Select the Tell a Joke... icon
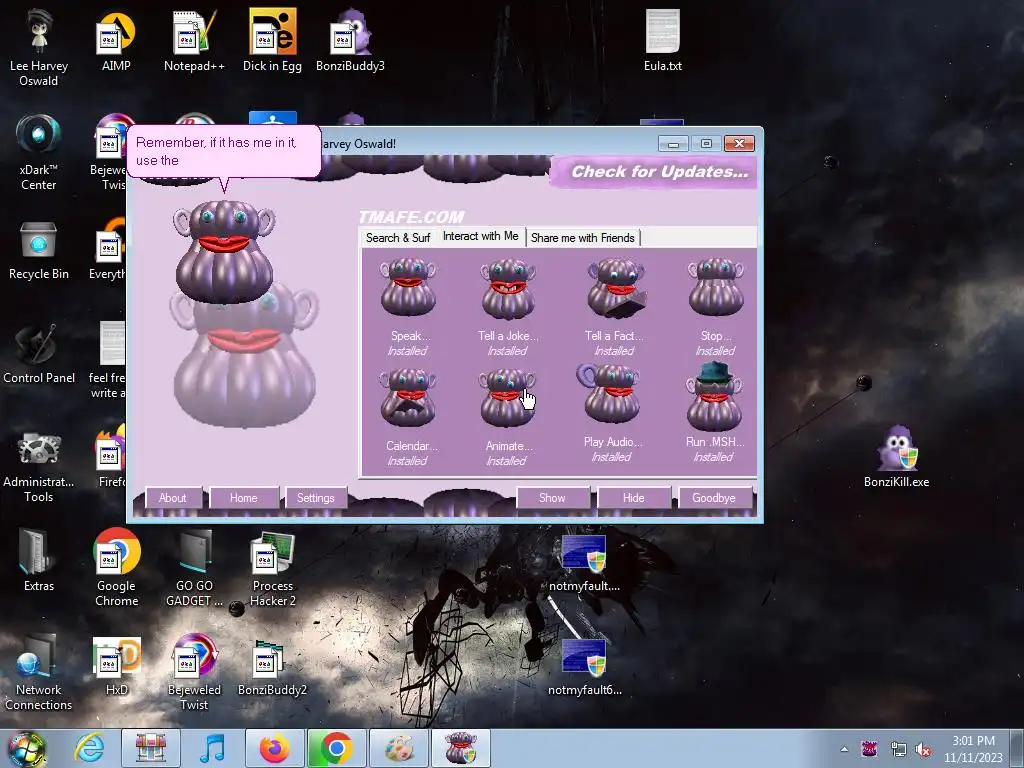 [x=508, y=288]
